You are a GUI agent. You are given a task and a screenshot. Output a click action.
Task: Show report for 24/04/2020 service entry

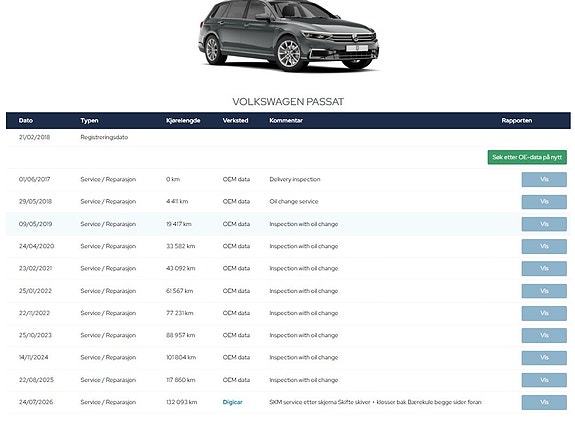click(x=544, y=246)
